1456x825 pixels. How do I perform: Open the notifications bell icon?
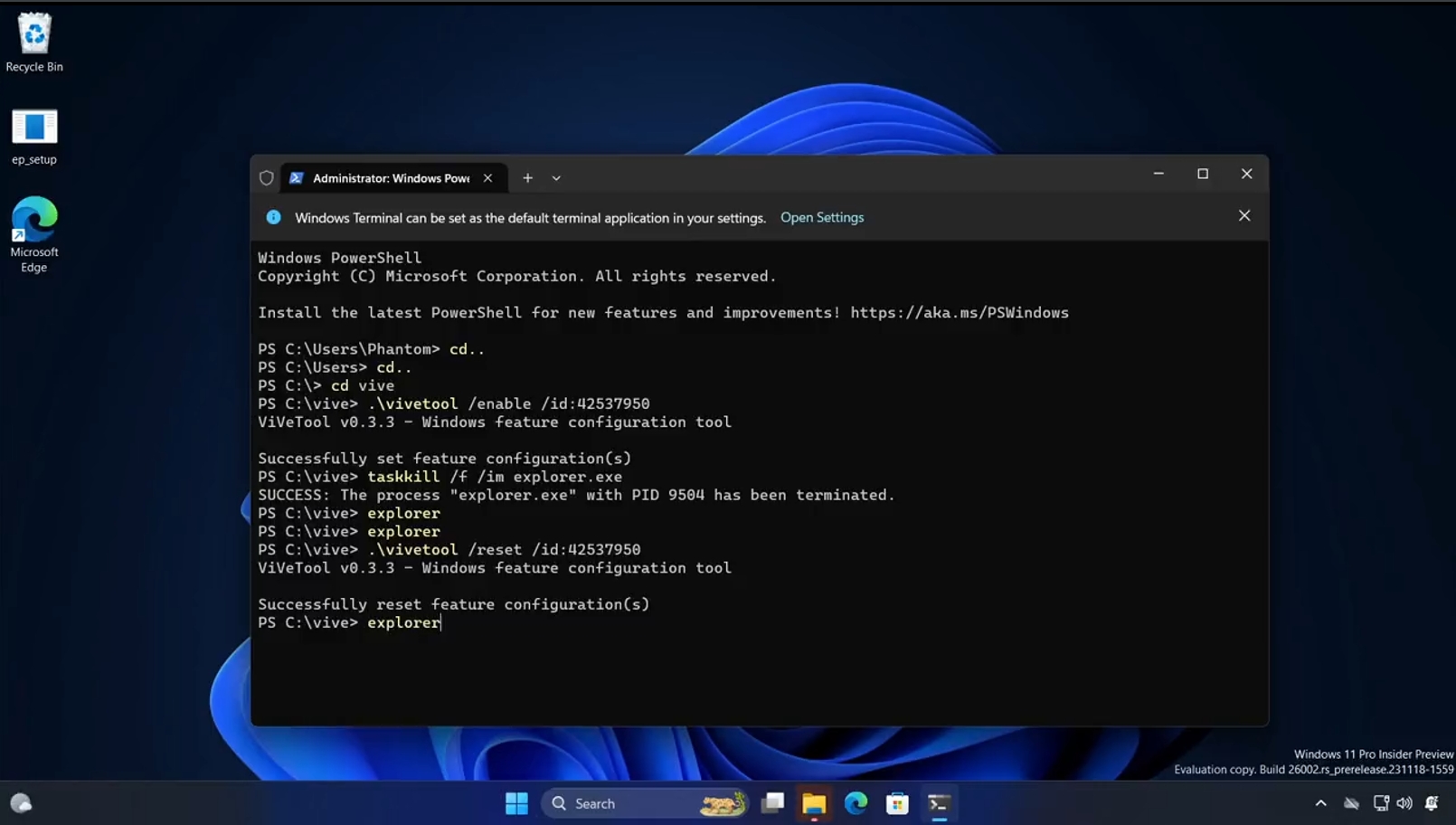pyautogui.click(x=1432, y=803)
